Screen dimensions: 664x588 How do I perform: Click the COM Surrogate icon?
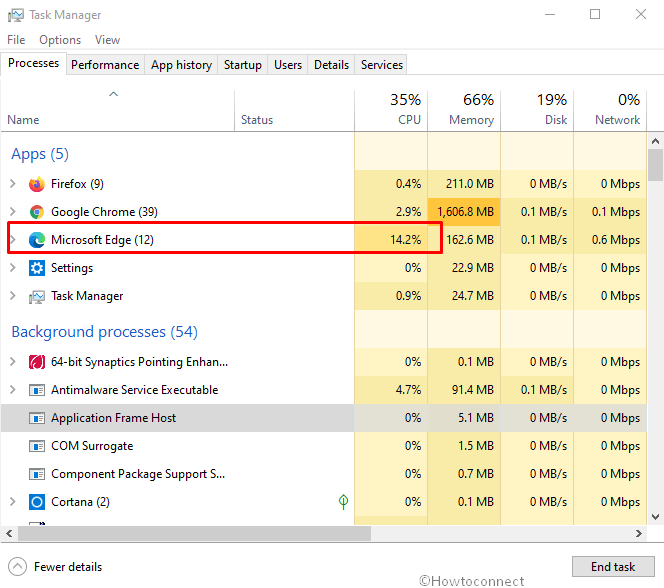[x=37, y=446]
